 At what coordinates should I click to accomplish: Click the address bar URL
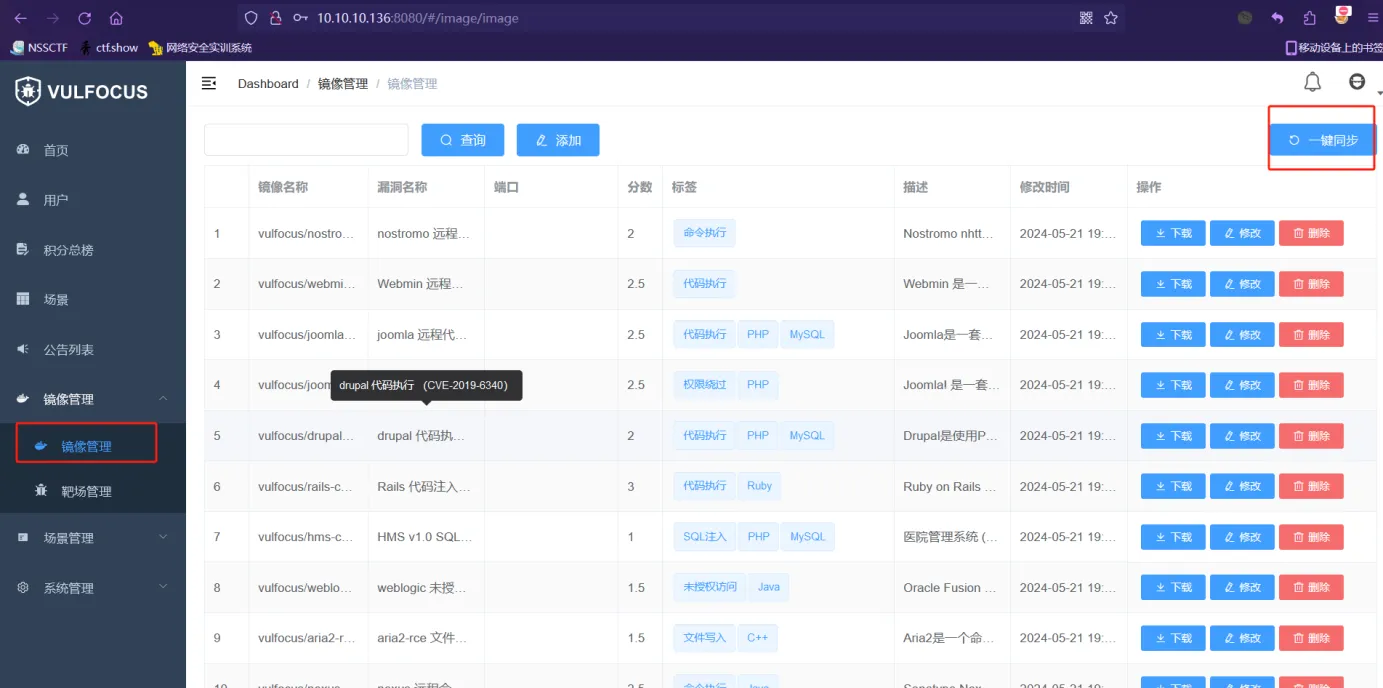click(417, 18)
